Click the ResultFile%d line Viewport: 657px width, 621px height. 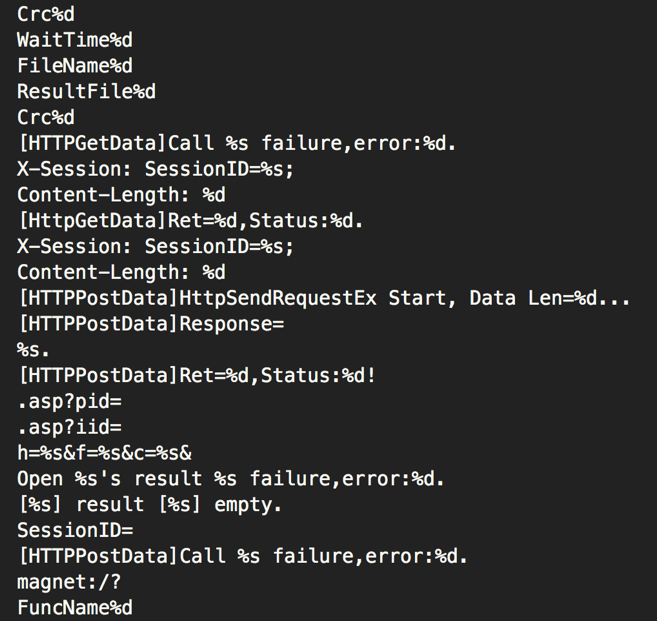(86, 92)
